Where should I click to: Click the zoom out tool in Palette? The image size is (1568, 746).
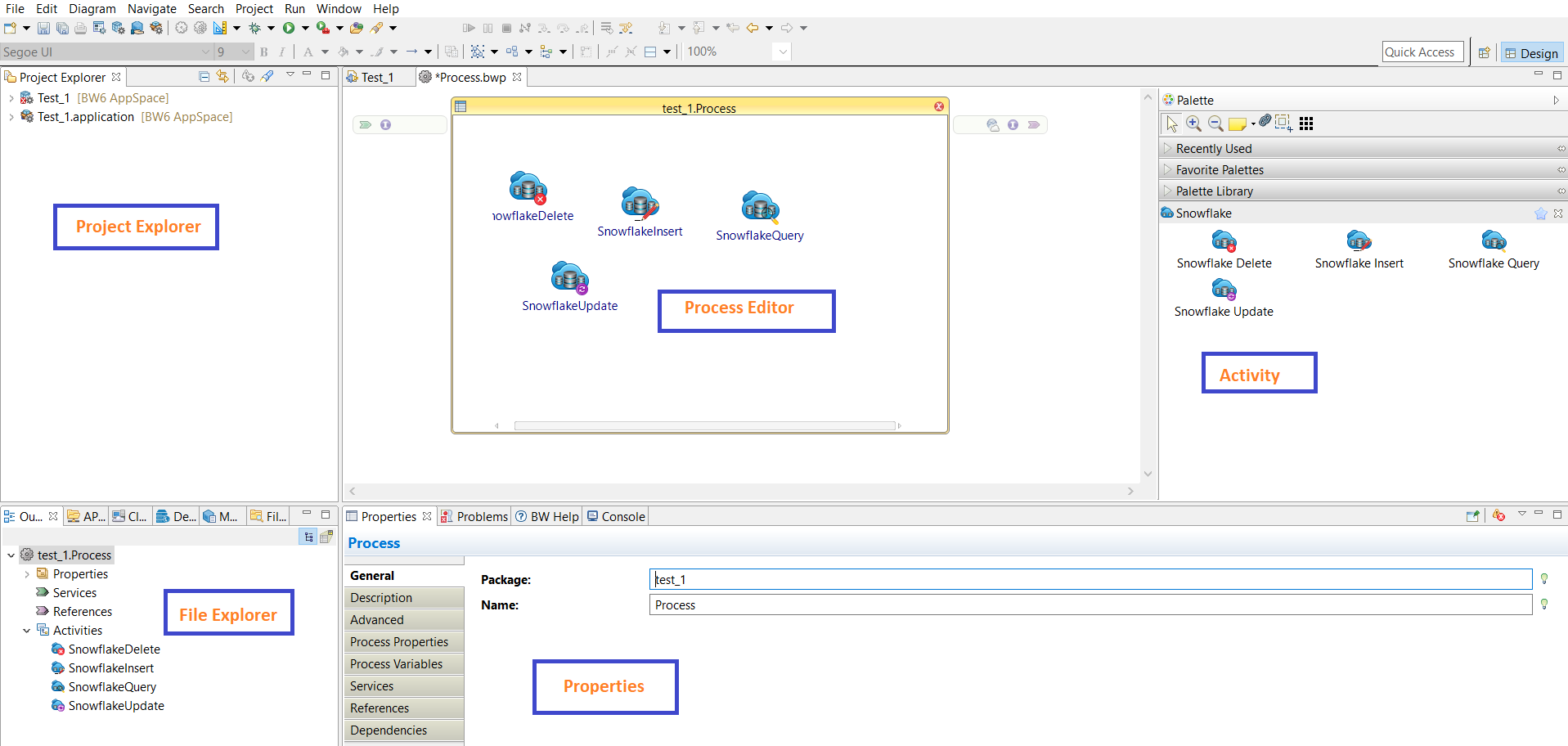1216,124
